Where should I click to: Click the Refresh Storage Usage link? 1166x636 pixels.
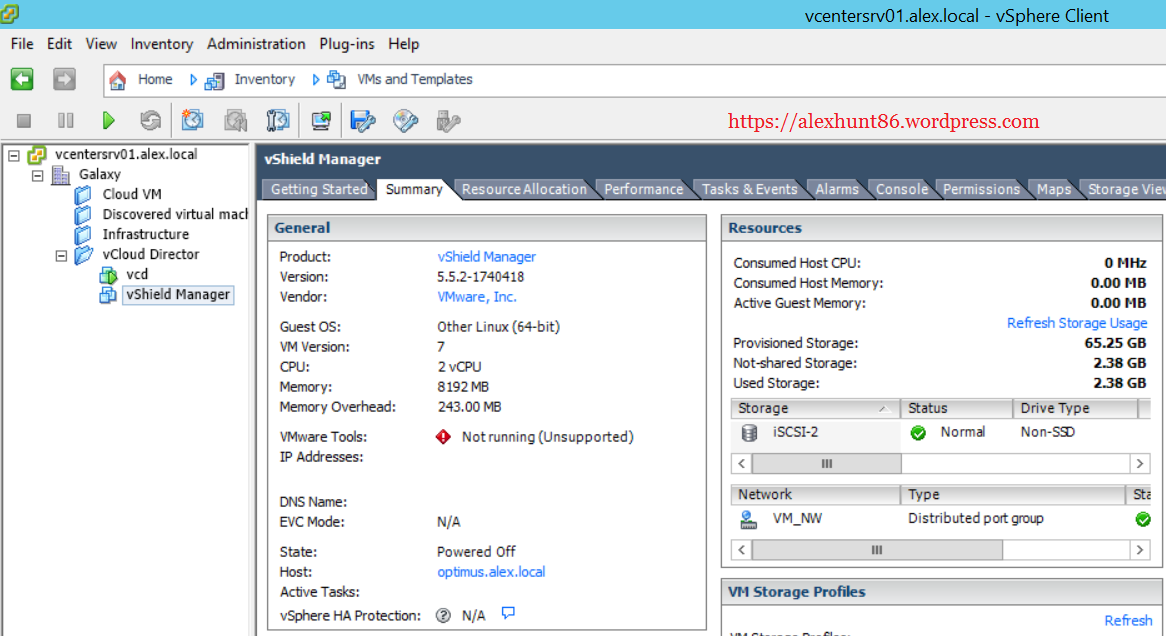point(1076,323)
